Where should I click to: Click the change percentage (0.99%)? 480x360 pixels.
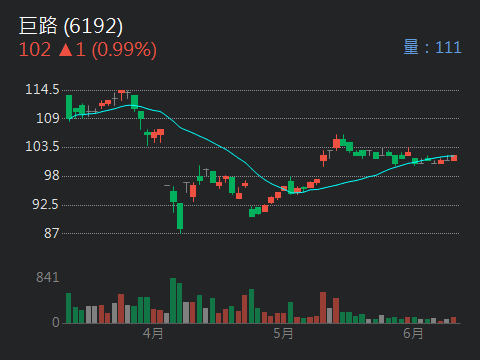click(124, 50)
